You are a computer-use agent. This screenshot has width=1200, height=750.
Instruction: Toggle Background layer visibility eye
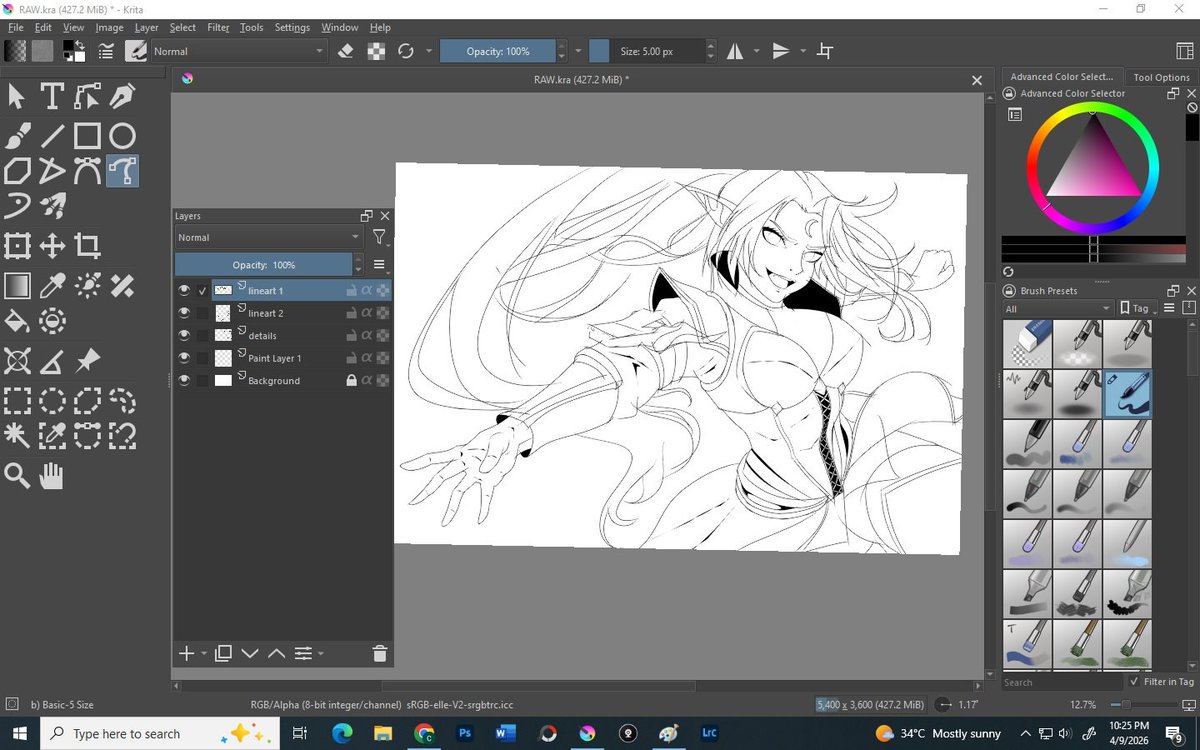pyautogui.click(x=184, y=381)
